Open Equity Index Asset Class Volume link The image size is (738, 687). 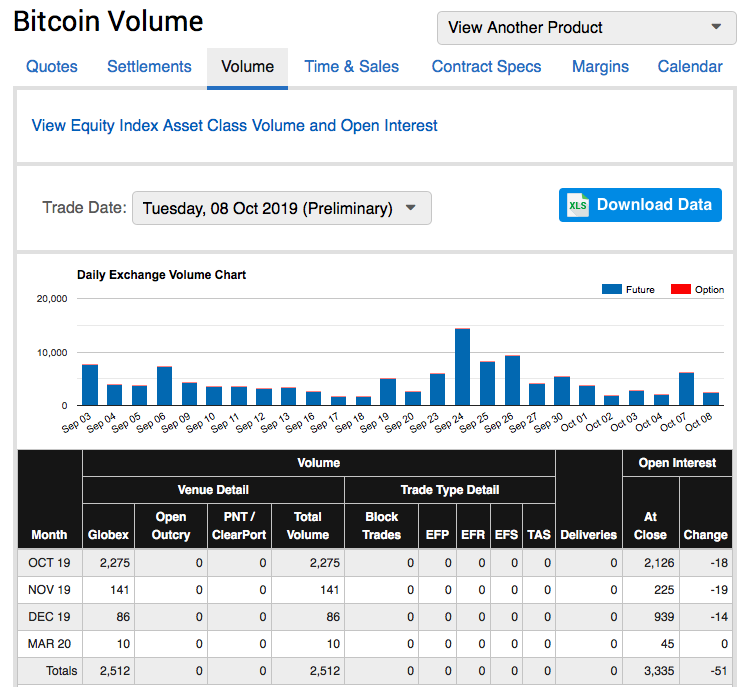click(235, 126)
